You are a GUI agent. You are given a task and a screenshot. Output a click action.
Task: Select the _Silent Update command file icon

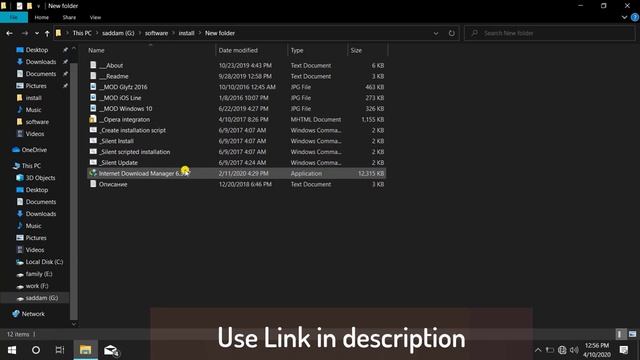(93, 162)
